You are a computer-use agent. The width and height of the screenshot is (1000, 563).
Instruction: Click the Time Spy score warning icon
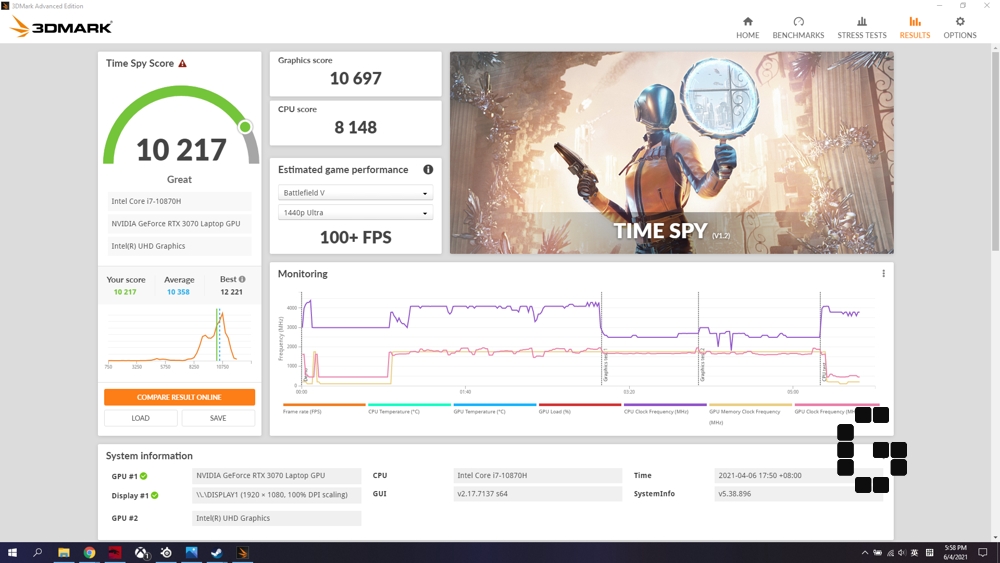click(182, 63)
